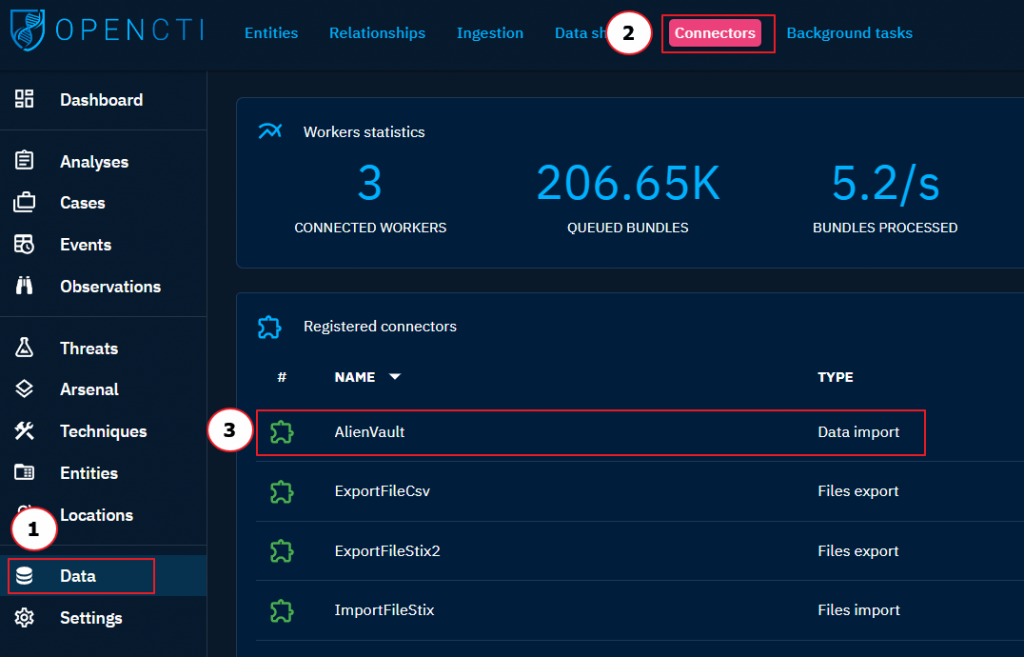This screenshot has width=1024, height=657.
Task: Click the Analyses clipboard icon
Action: 24,161
